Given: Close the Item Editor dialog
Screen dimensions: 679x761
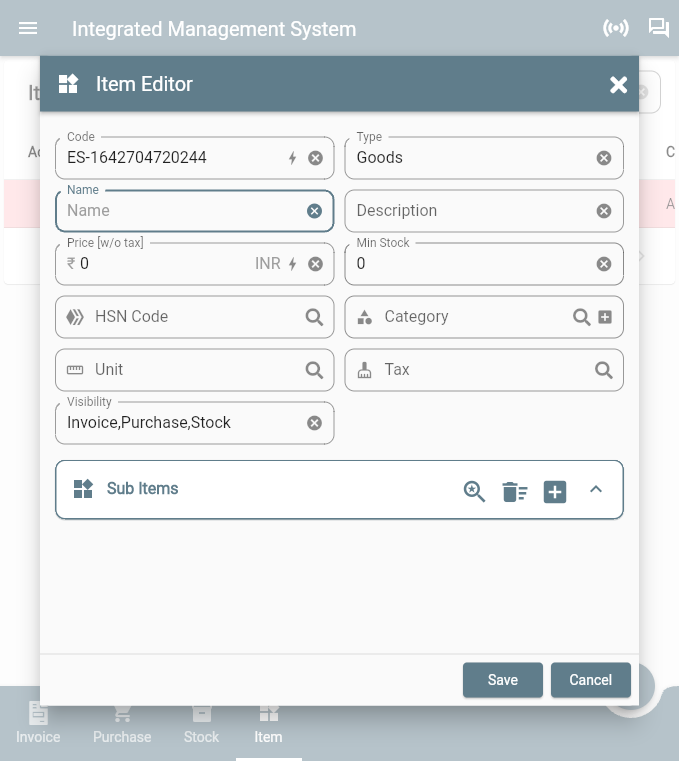Looking at the screenshot, I should pyautogui.click(x=618, y=85).
